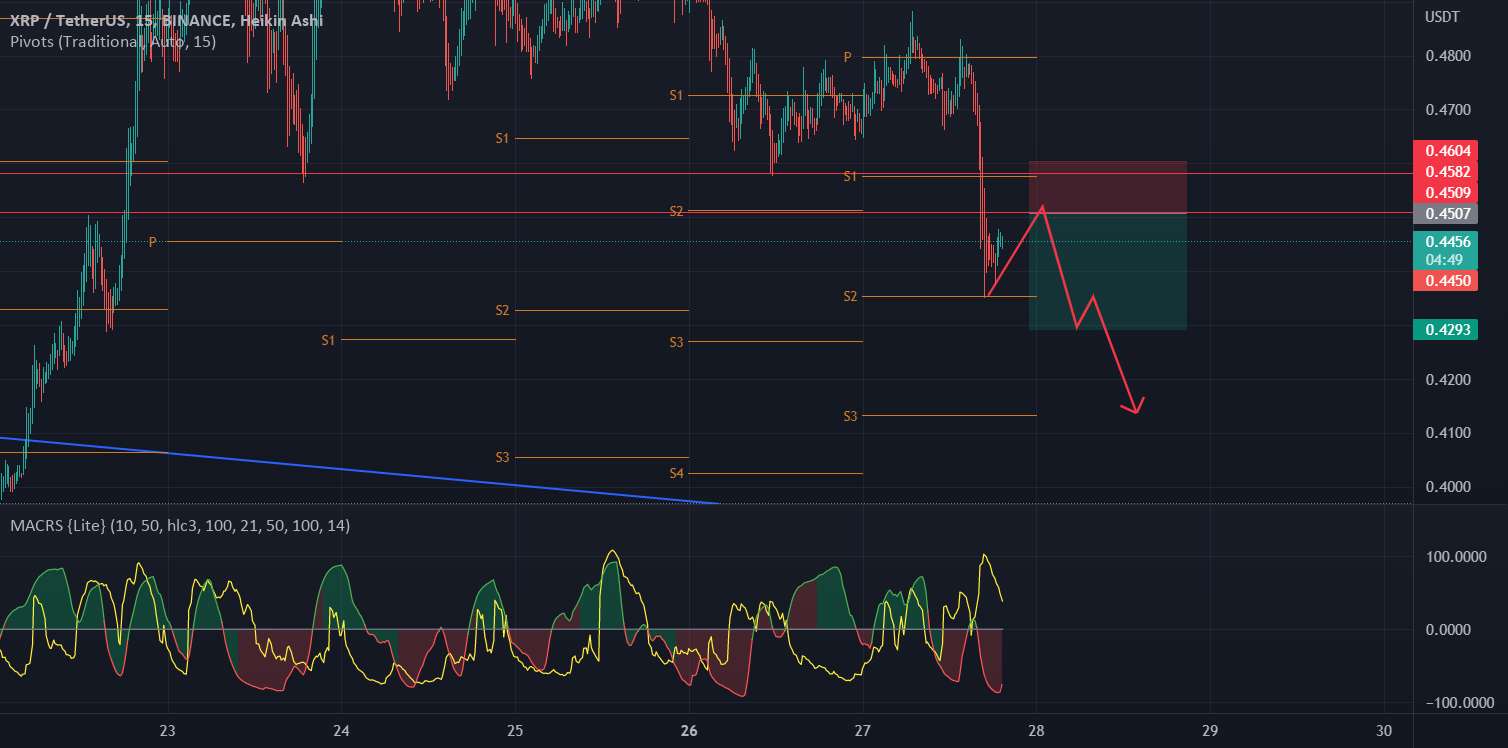Select the Pivots (Traditional, Auto, 15) legend
1508x748 pixels.
coord(113,41)
